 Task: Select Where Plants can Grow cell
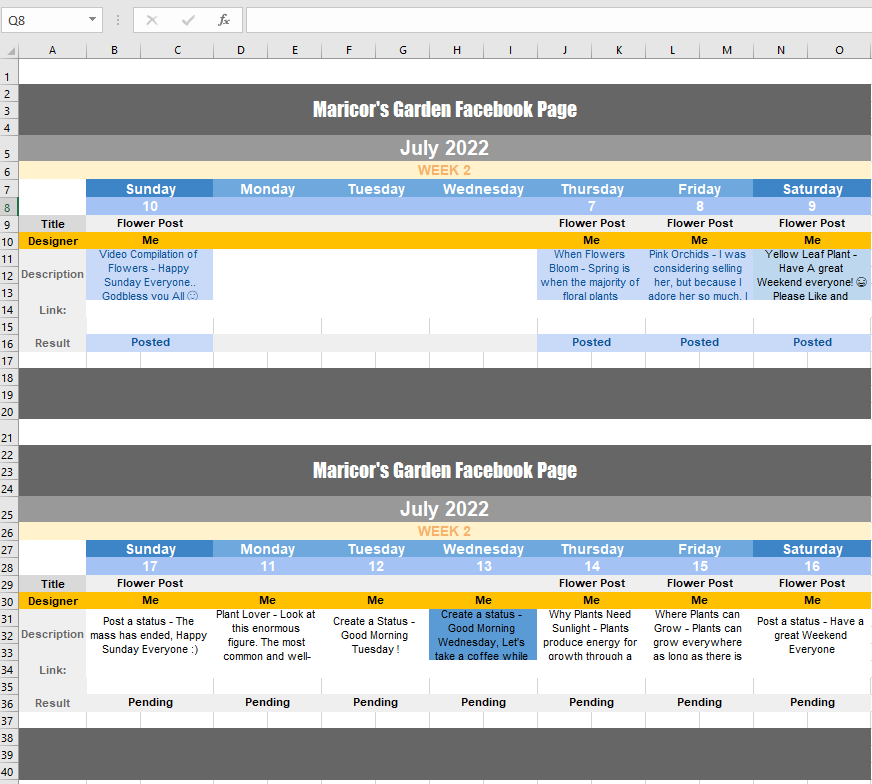tap(699, 635)
